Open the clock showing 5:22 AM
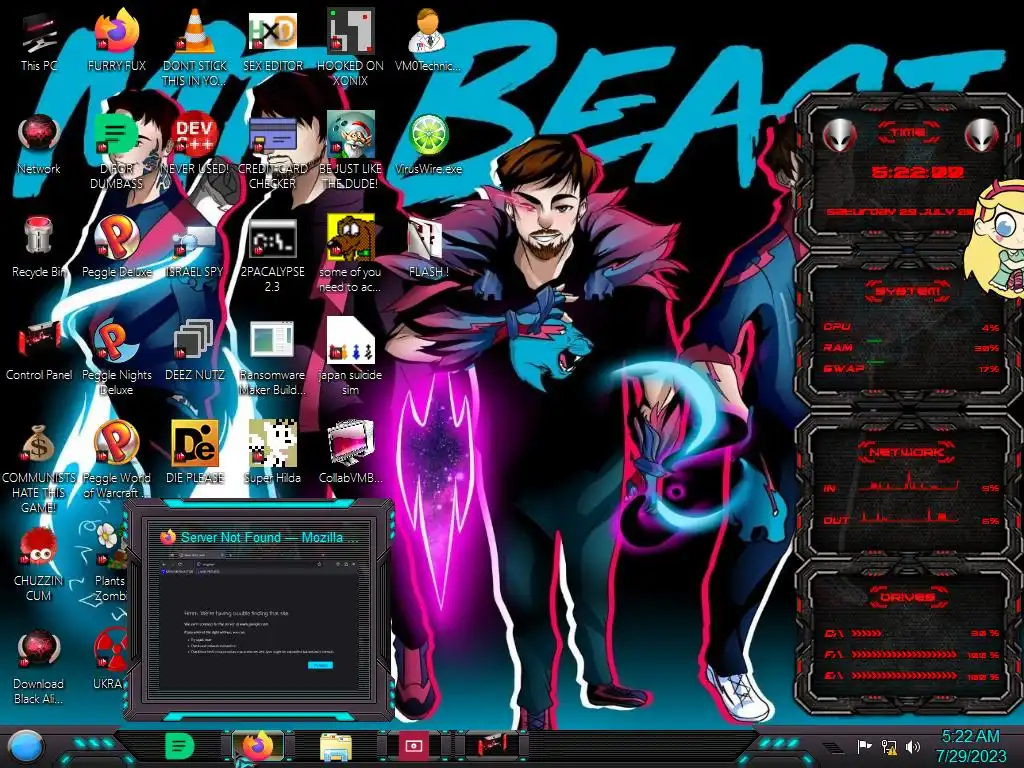Screen dimensions: 1024x768 click(x=970, y=746)
